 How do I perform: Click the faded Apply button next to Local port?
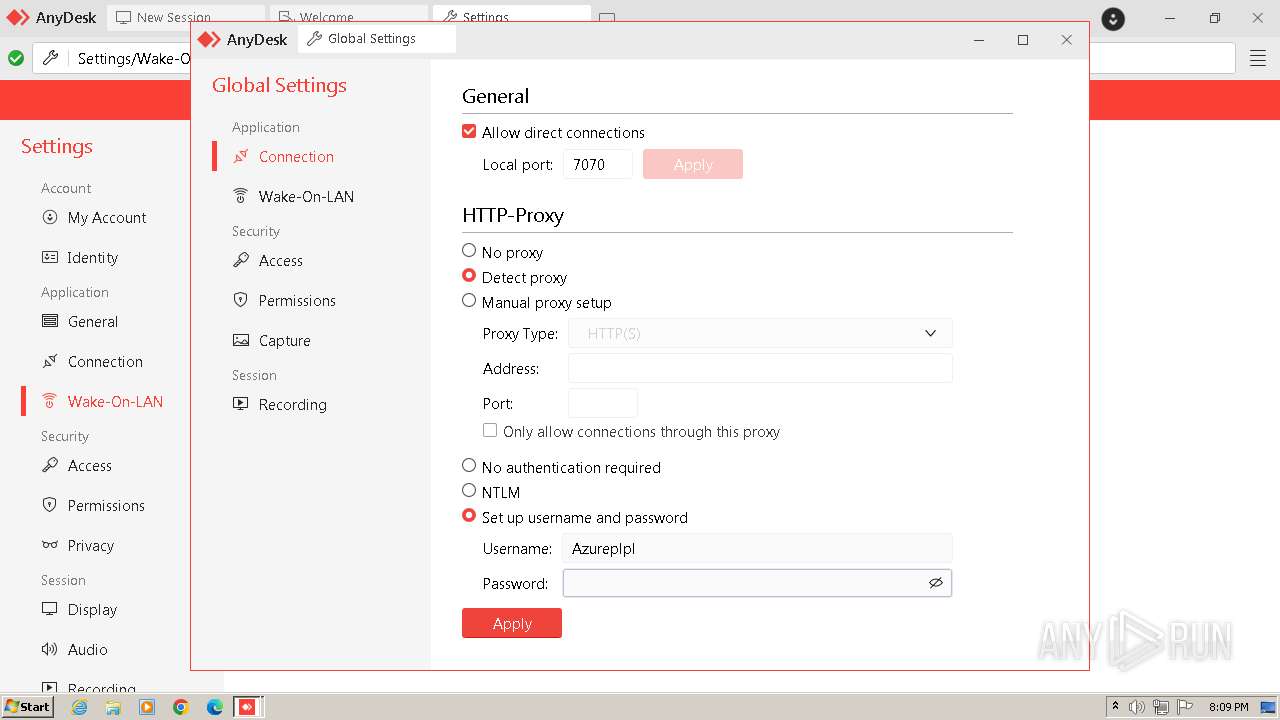[x=693, y=164]
